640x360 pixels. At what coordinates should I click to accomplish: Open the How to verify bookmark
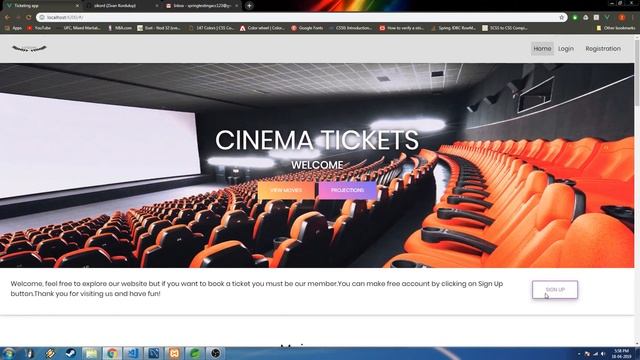(402, 28)
